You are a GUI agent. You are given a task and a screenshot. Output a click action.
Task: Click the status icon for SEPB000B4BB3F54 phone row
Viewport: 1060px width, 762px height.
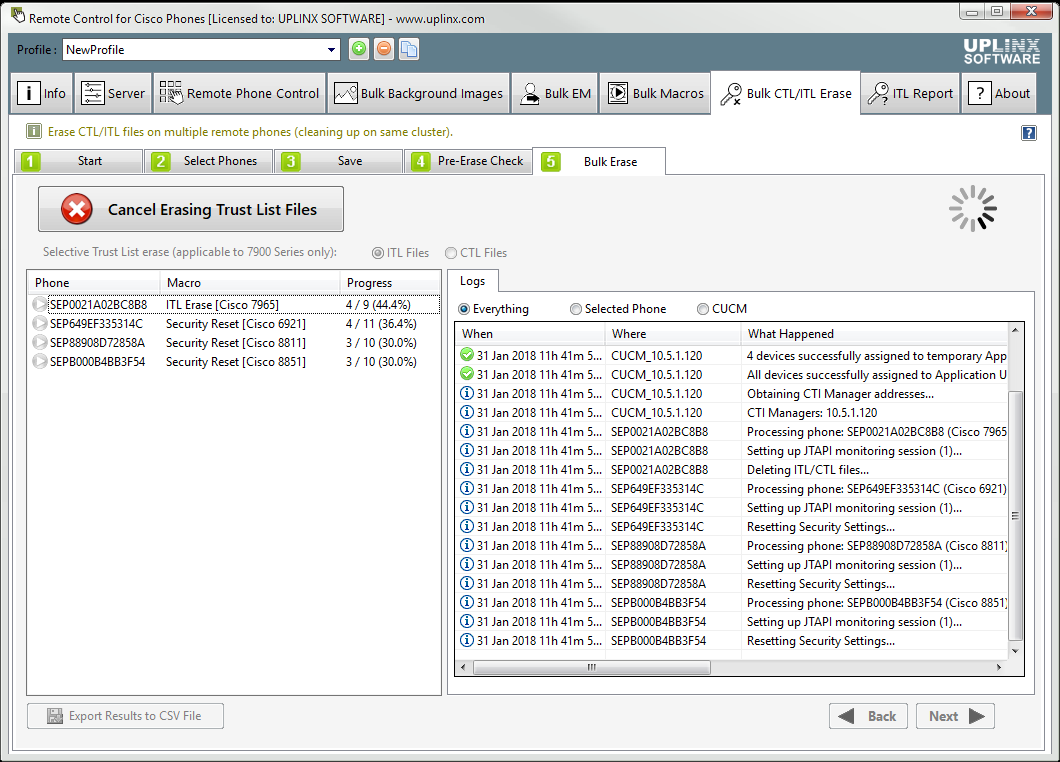coord(40,362)
